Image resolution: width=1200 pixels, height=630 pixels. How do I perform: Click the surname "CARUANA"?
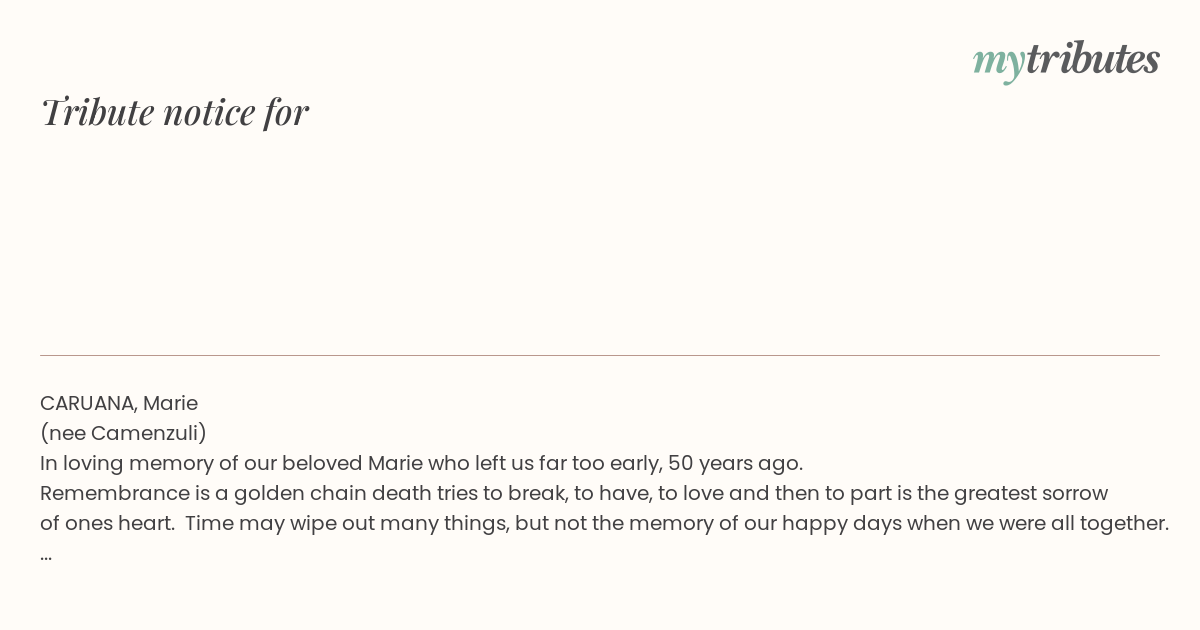pyautogui.click(x=88, y=403)
